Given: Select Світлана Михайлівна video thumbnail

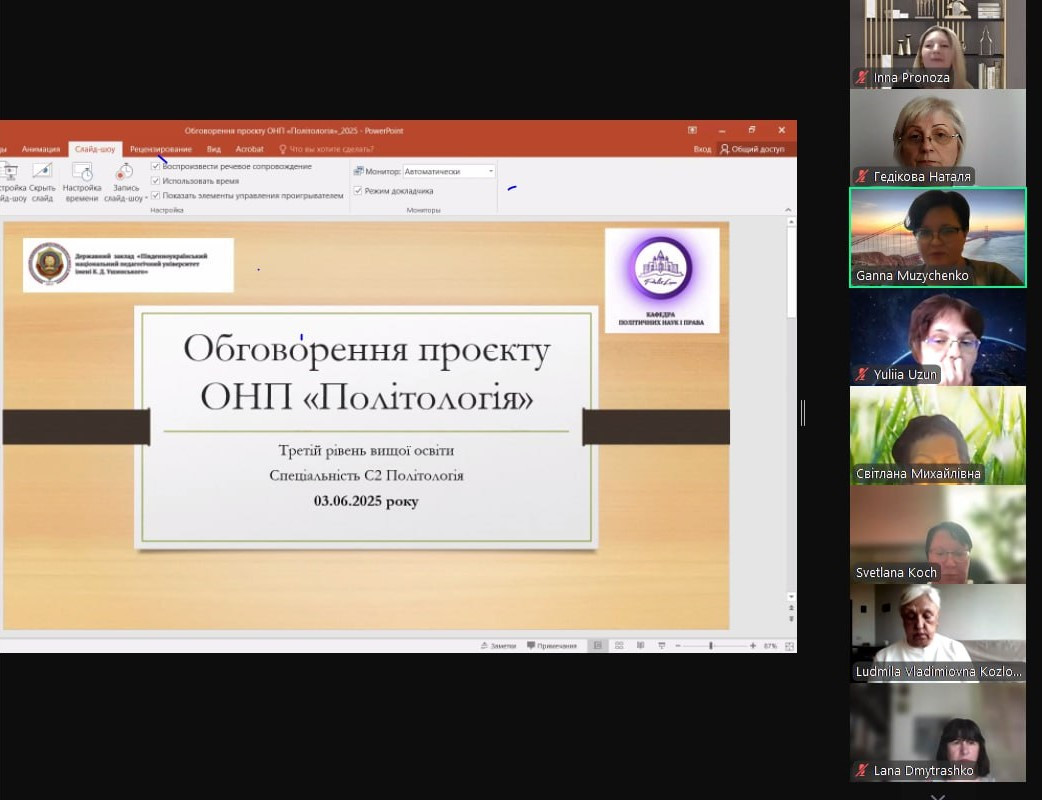Looking at the screenshot, I should click(x=938, y=435).
